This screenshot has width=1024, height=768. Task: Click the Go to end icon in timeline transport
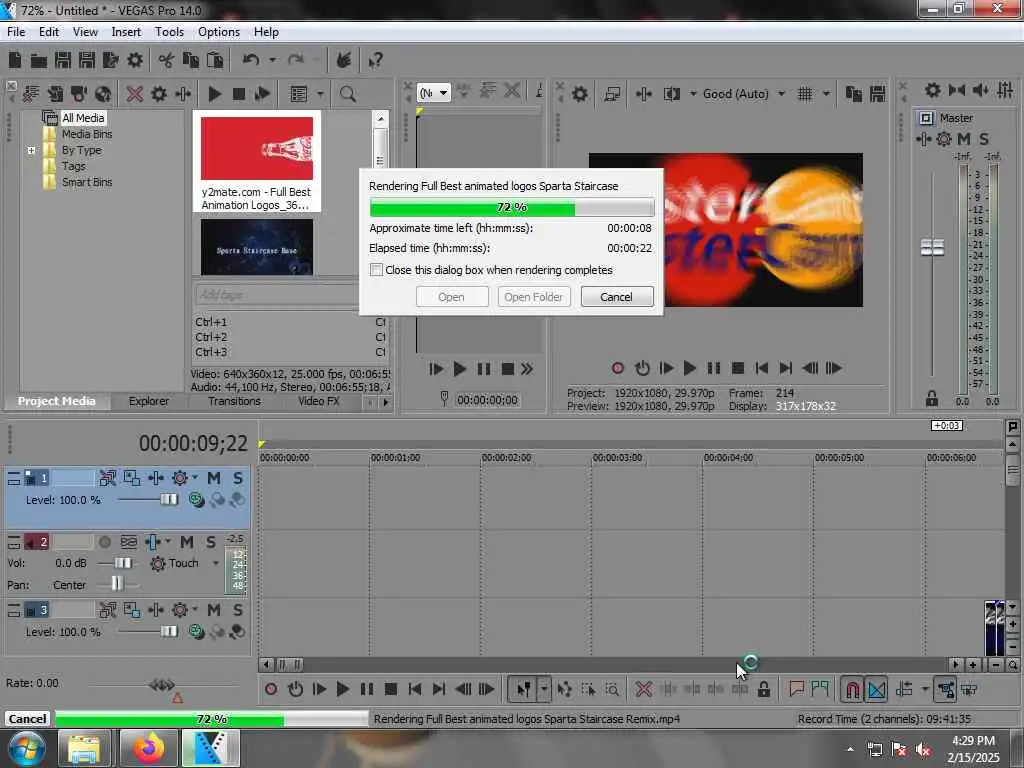(x=439, y=689)
